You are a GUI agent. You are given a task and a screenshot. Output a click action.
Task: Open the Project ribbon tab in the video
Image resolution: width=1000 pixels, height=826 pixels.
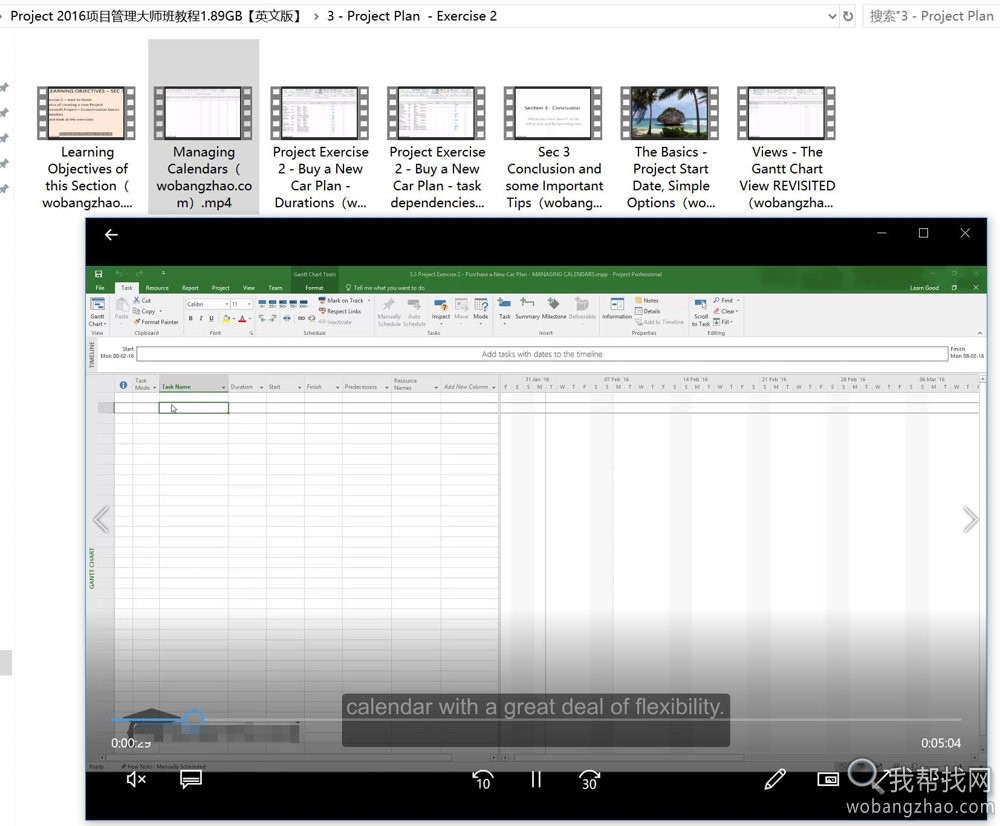click(x=221, y=288)
